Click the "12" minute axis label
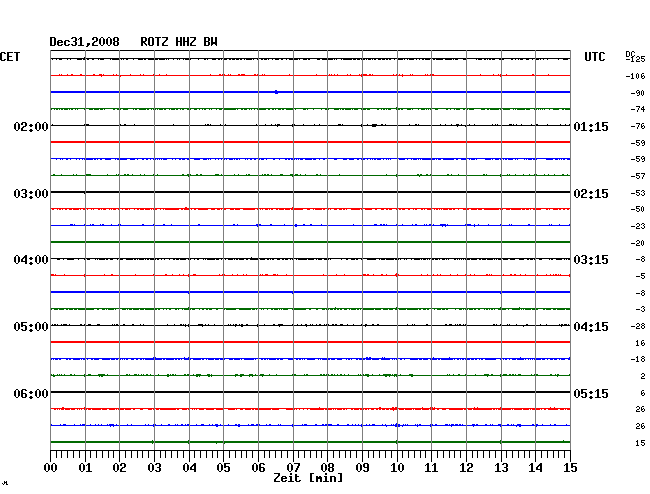This screenshot has width=650, height=494. click(x=466, y=468)
